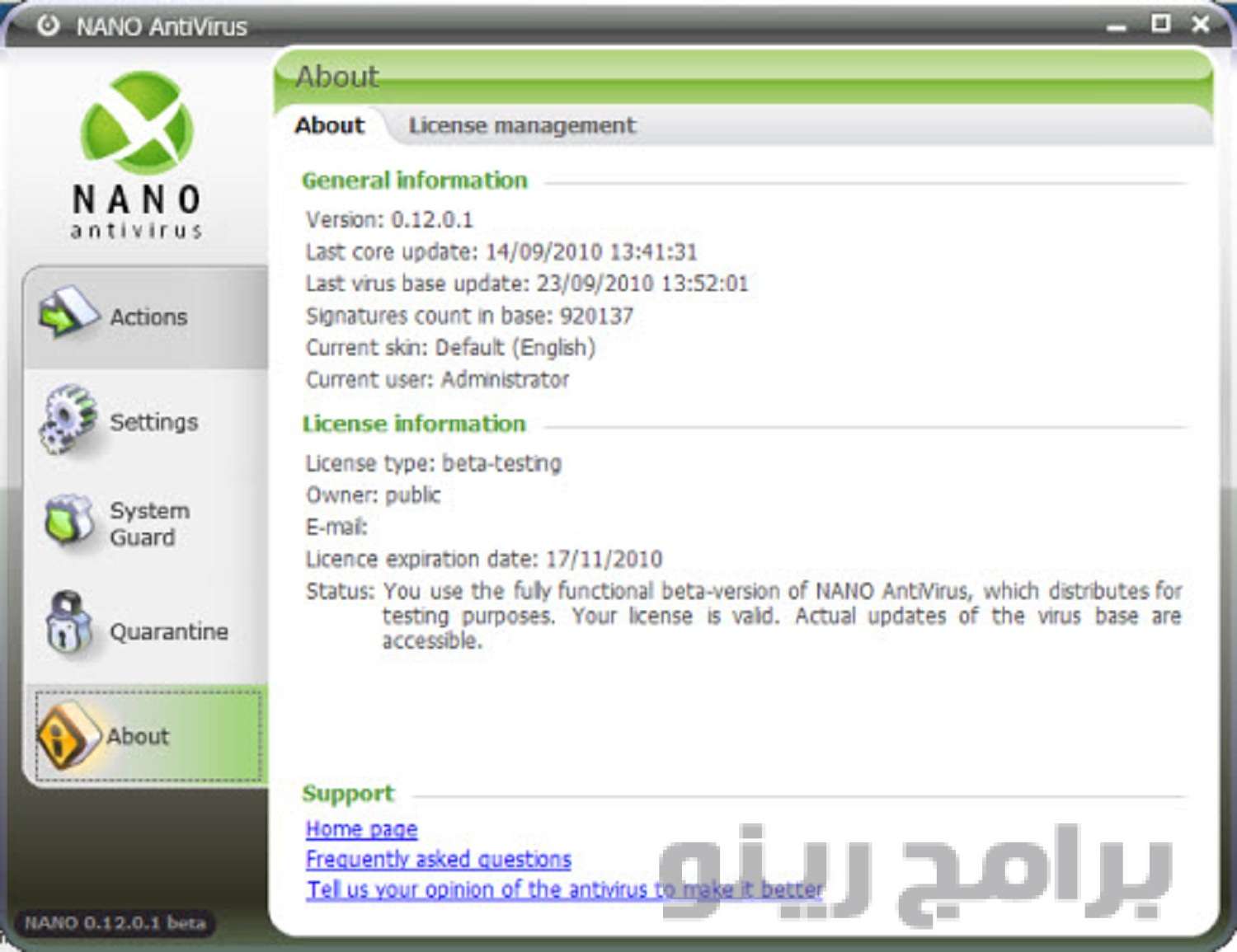Go to System Guard section label
This screenshot has width=1237, height=952.
(x=149, y=523)
